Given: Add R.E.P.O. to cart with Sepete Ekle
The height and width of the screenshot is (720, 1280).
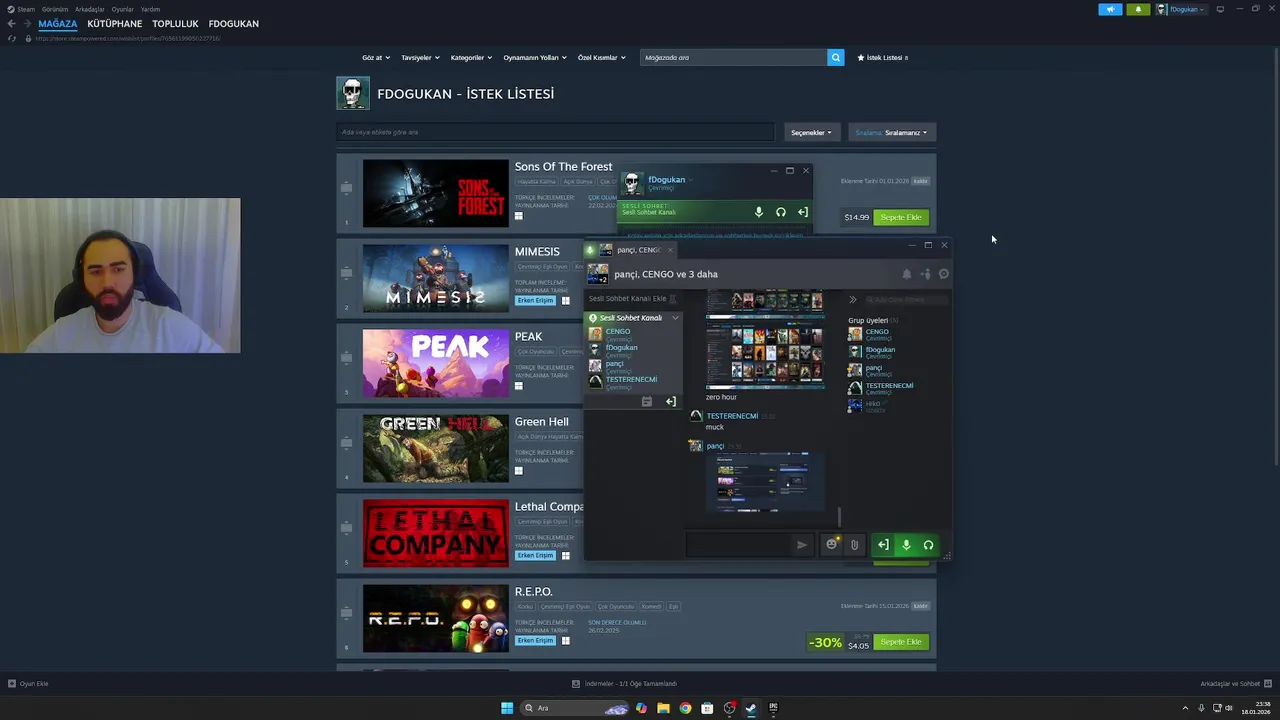Looking at the screenshot, I should click(901, 642).
